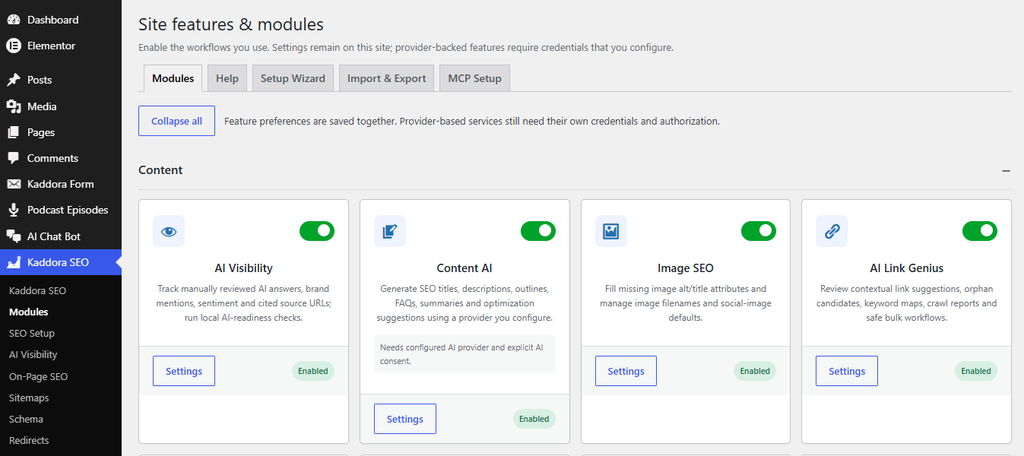The width and height of the screenshot is (1024, 456).
Task: Open Media in the admin menu
Action: (x=61, y=106)
